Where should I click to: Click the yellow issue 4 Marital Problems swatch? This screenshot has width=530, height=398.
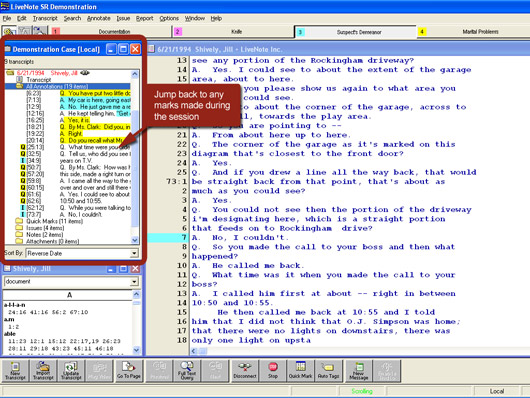(x=421, y=32)
